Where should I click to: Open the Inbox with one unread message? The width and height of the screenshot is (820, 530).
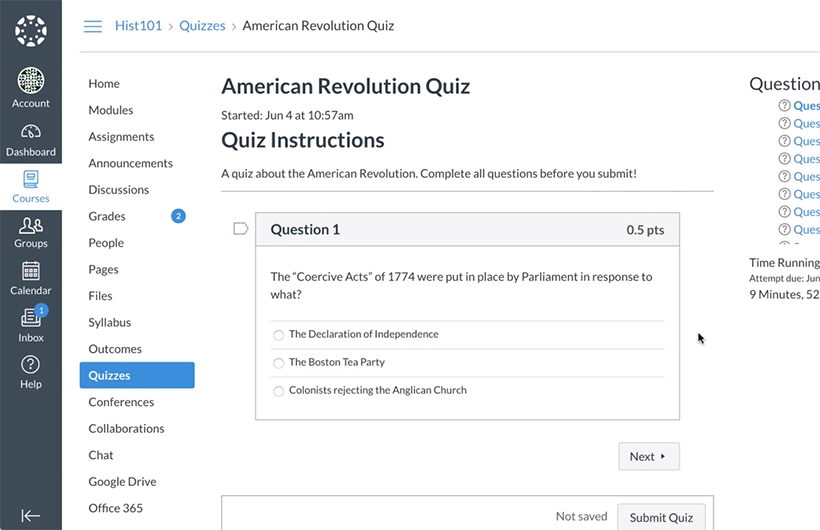coord(31,317)
